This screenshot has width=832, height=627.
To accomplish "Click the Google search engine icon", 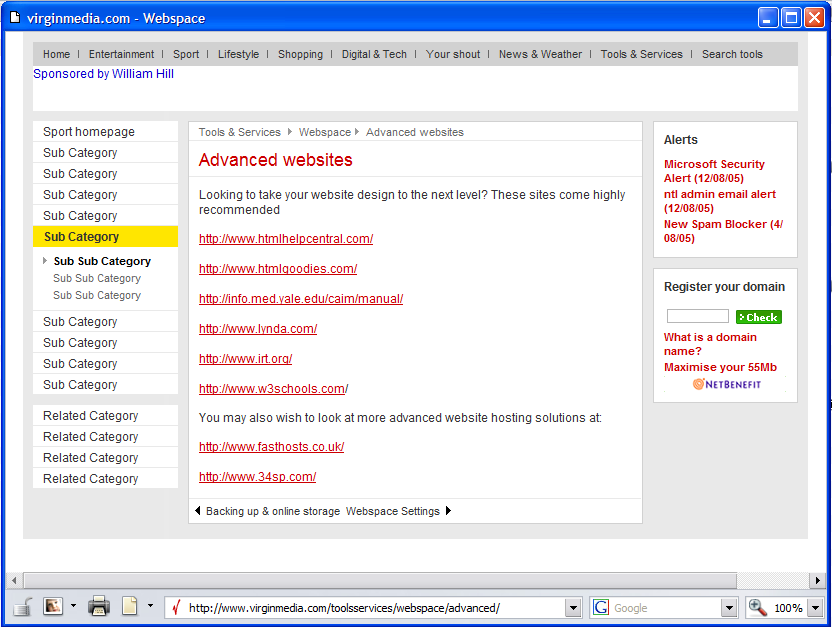I will pos(601,607).
